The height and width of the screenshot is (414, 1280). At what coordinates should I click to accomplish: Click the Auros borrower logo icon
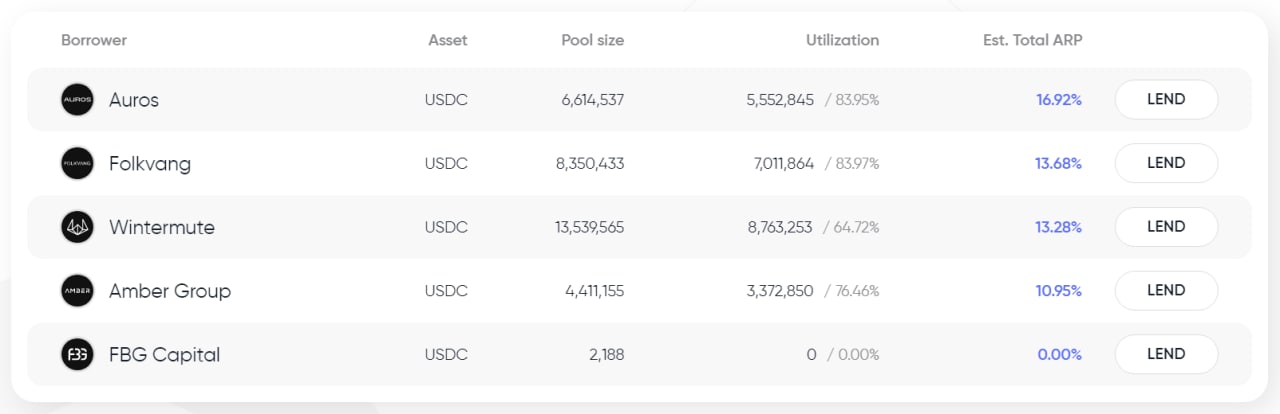coord(77,100)
